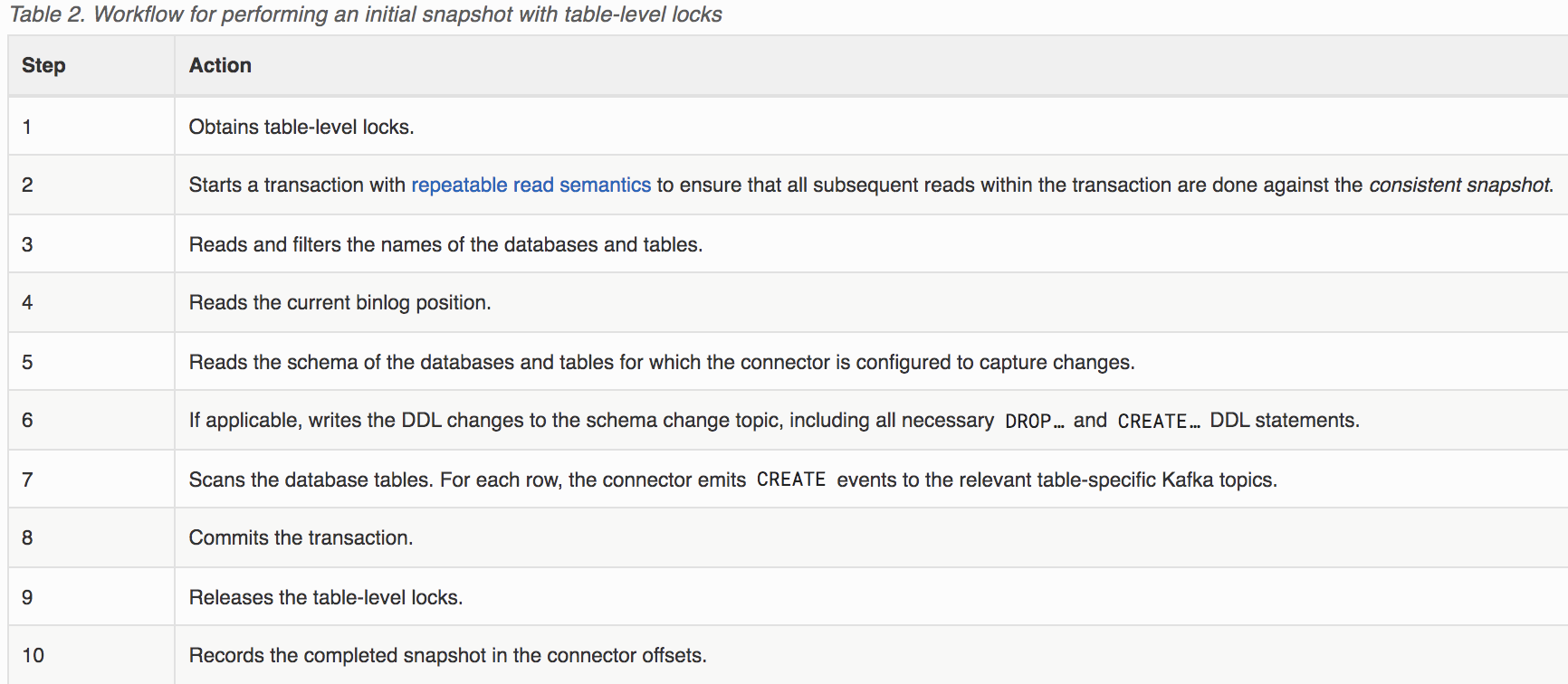Viewport: 1568px width, 684px height.
Task: Click the DROP… code snippet
Action: pyautogui.click(x=1034, y=421)
